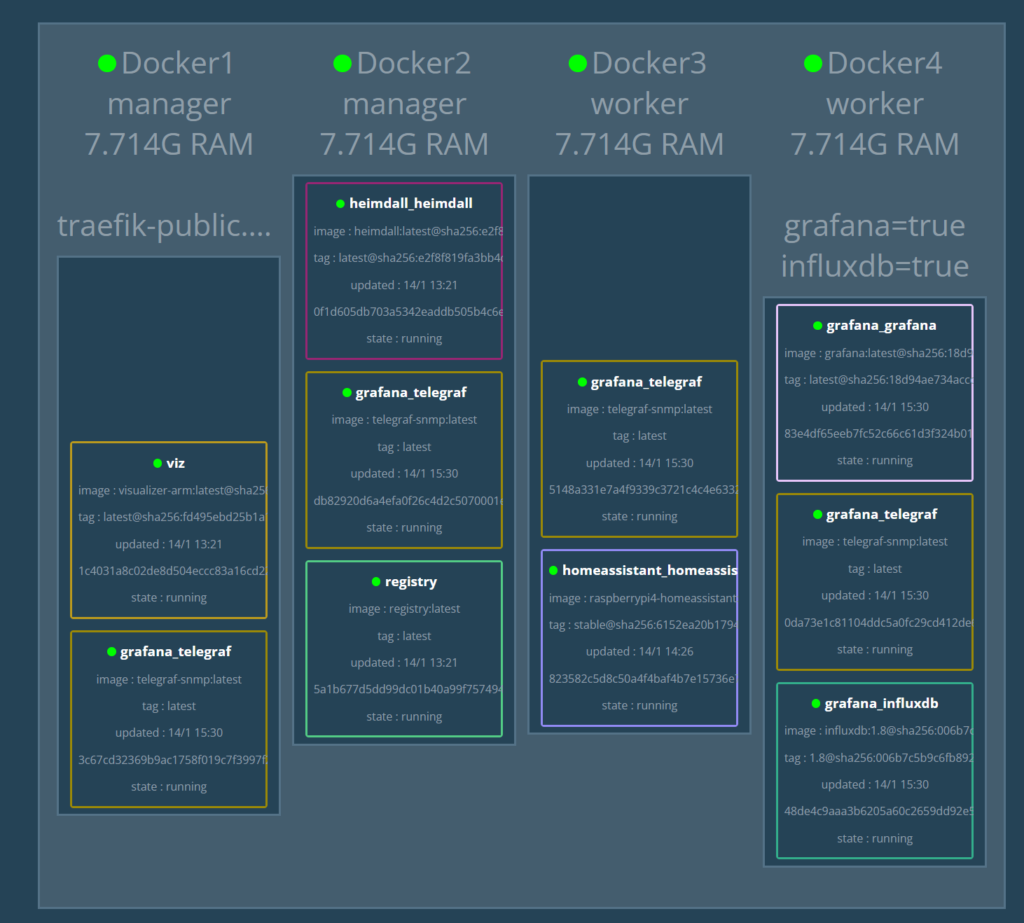Screen dimensions: 1024x923
Task: Select the Docker1 node name
Action: pos(178,63)
